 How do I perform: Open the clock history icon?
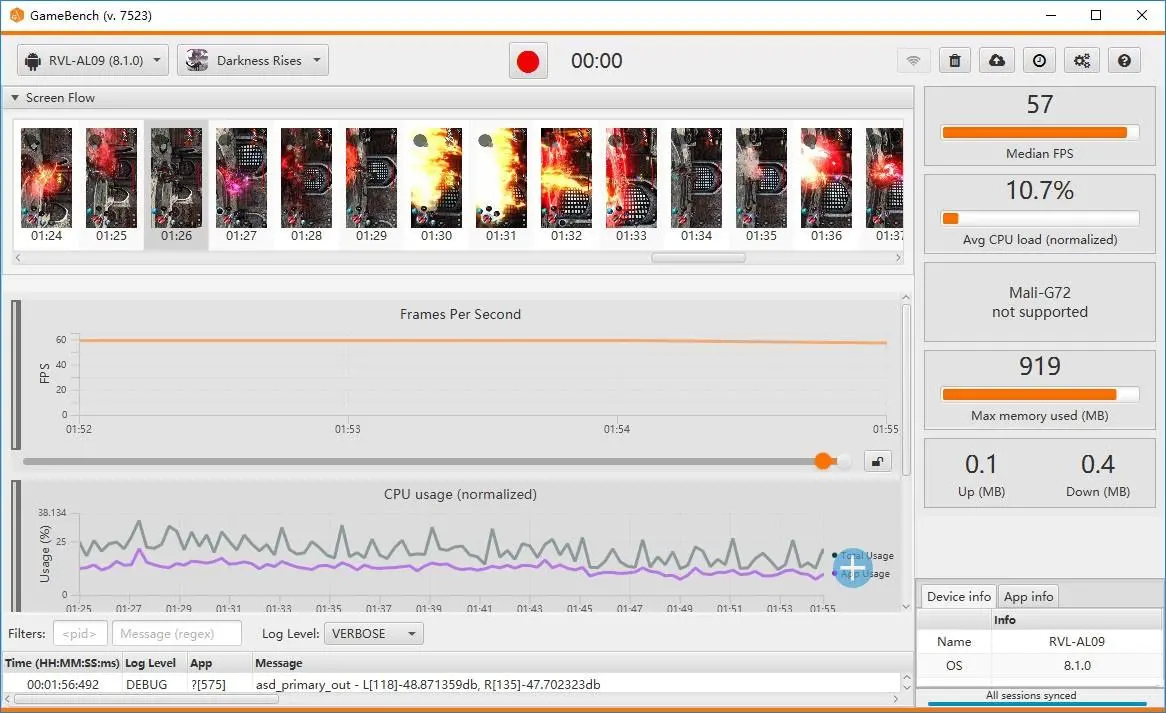[x=1040, y=61]
